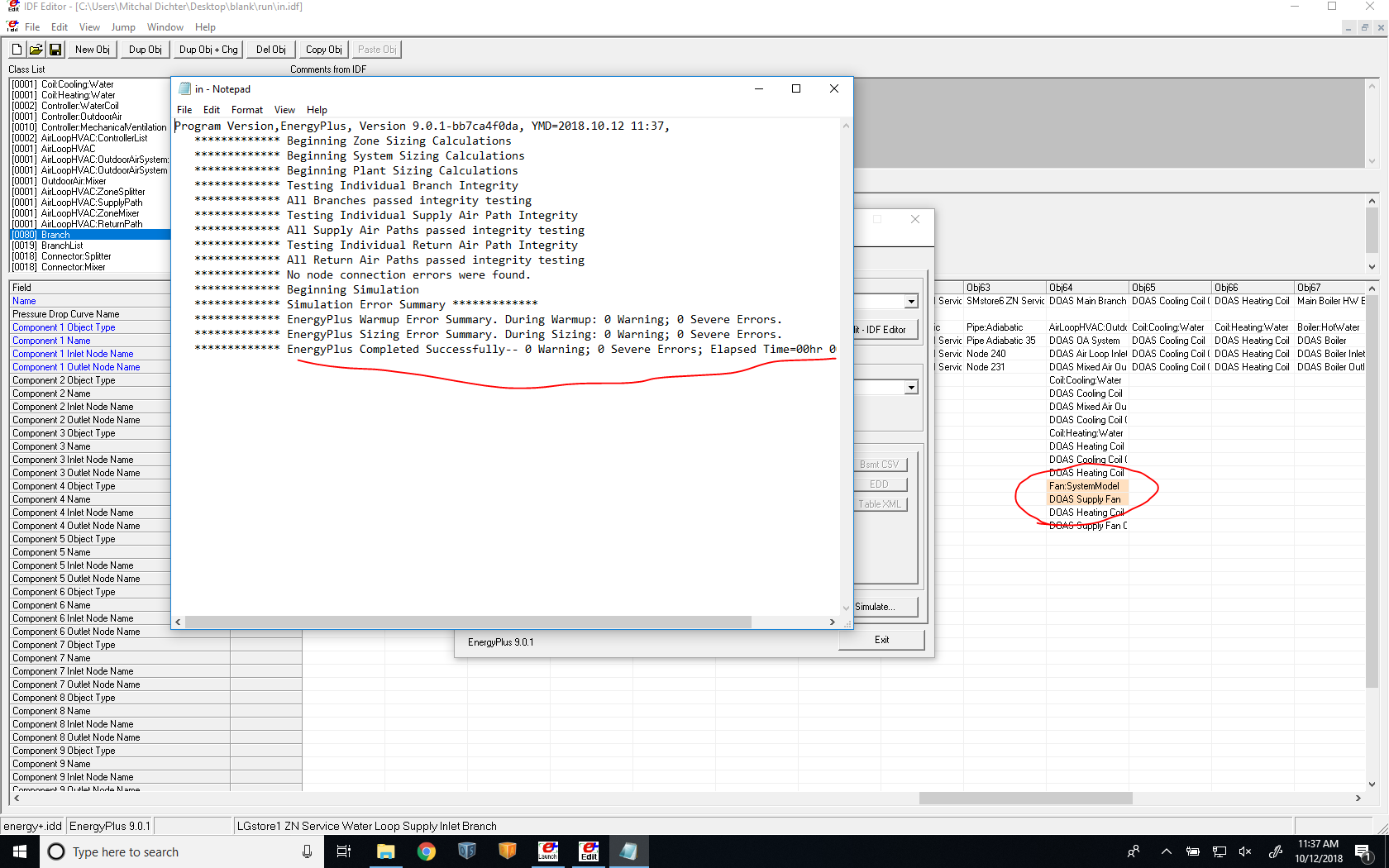The width and height of the screenshot is (1389, 868).
Task: Click the Name field label
Action: (x=24, y=301)
